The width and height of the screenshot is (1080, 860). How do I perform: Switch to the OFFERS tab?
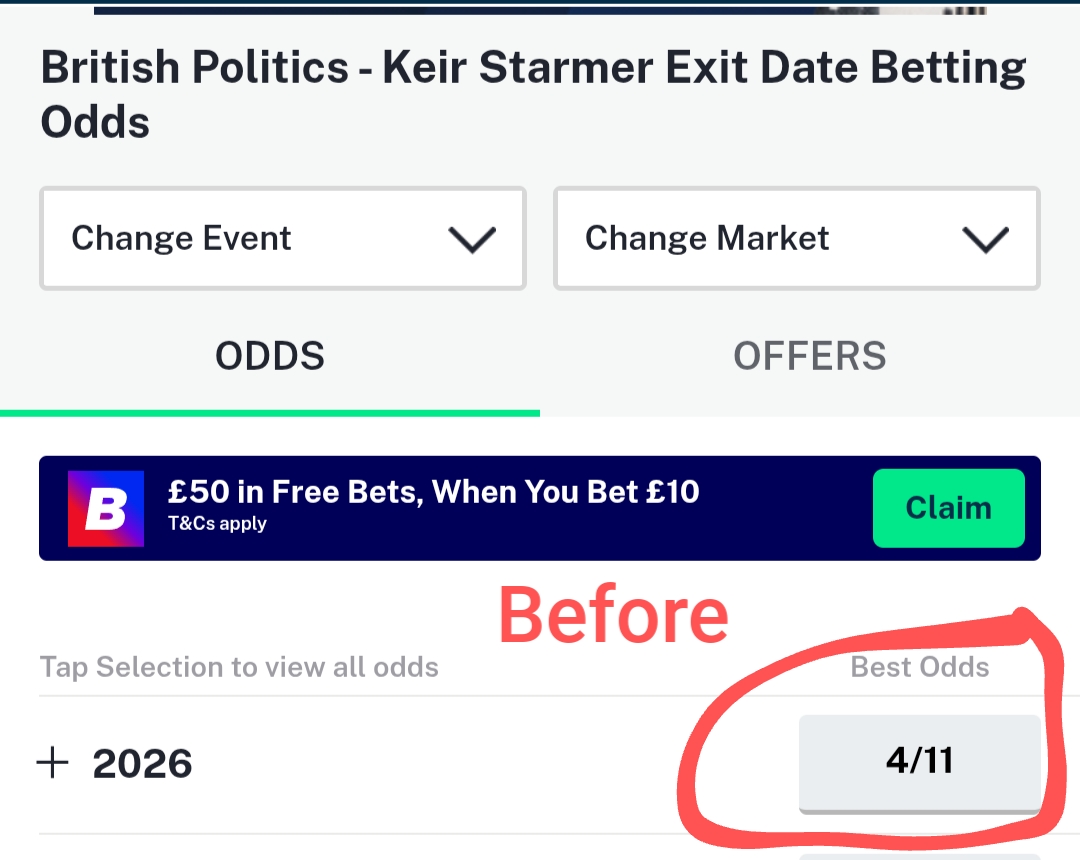tap(810, 357)
